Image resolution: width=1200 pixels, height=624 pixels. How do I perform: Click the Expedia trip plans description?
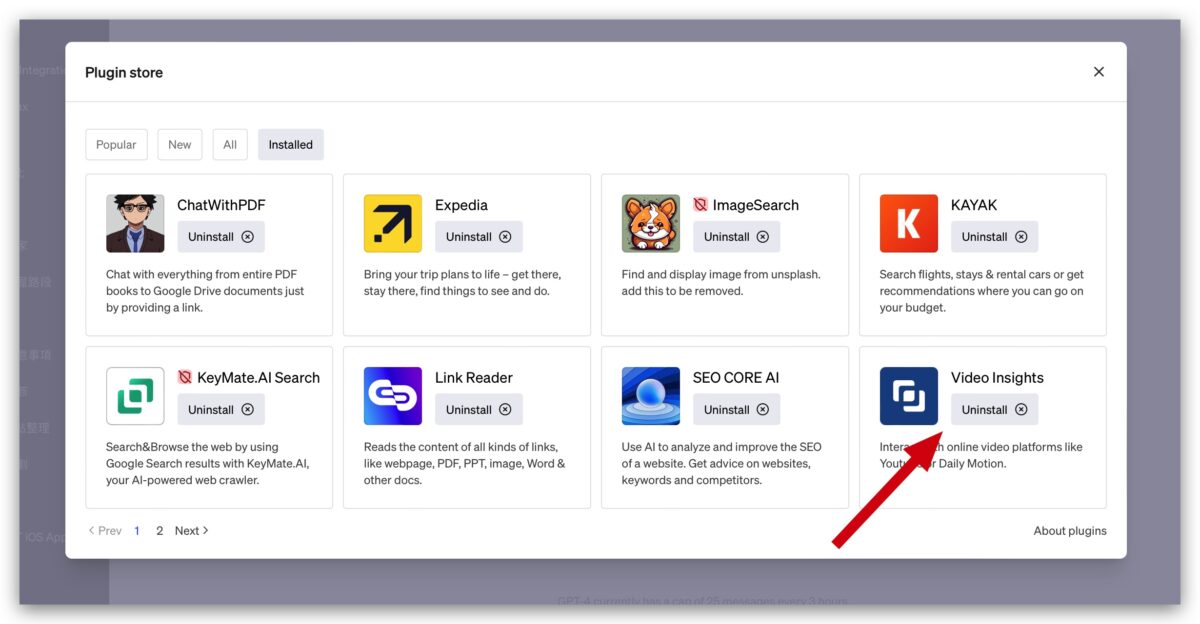[x=463, y=283]
